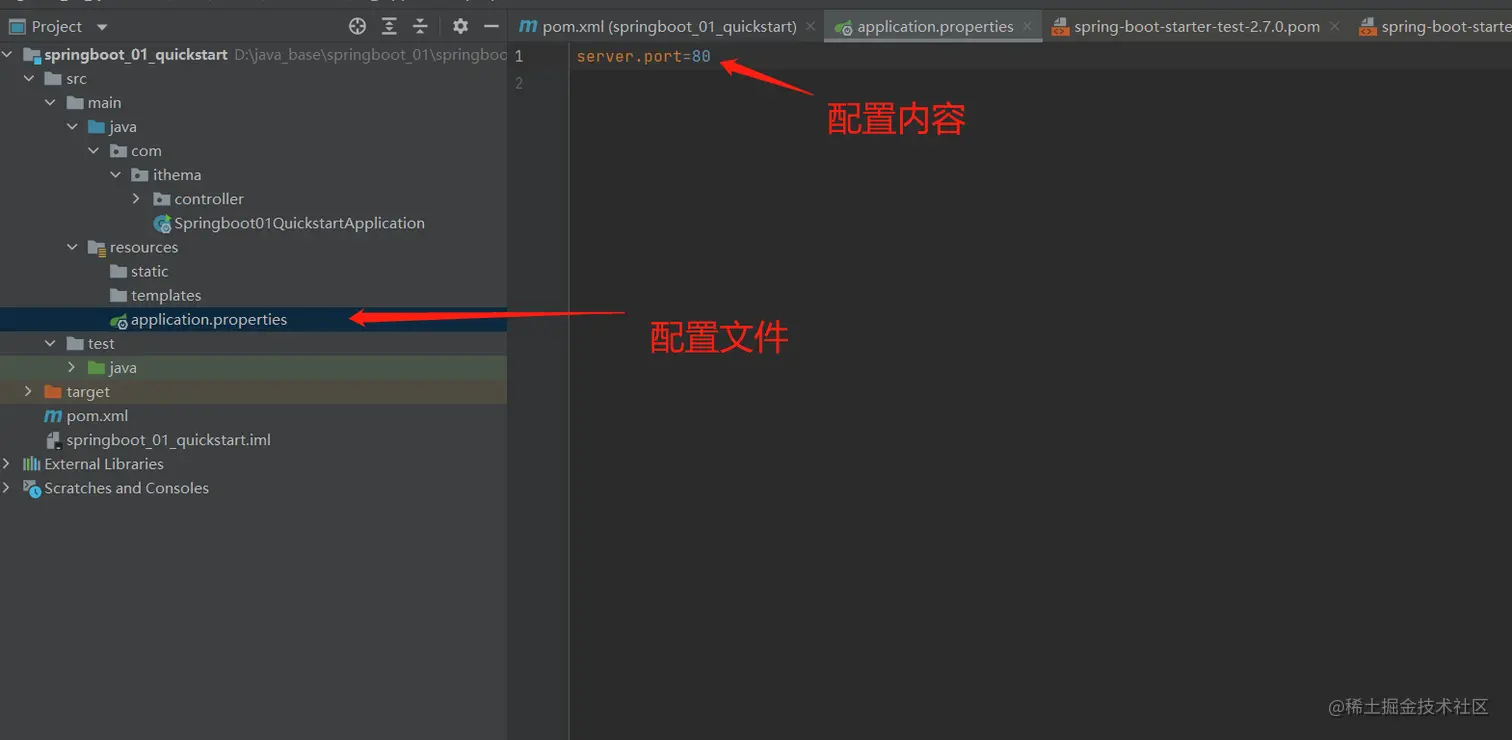This screenshot has width=1512, height=740.
Task: Open Project panel settings gear
Action: click(459, 26)
